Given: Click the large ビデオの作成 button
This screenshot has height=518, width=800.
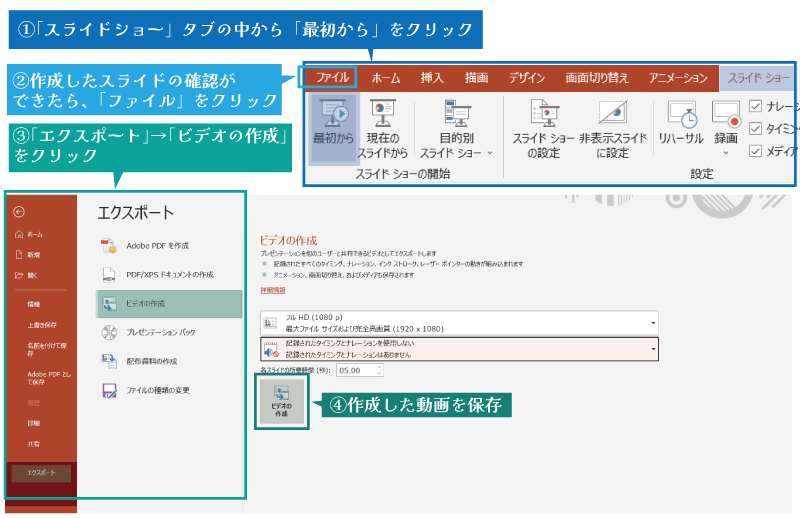Looking at the screenshot, I should (282, 402).
